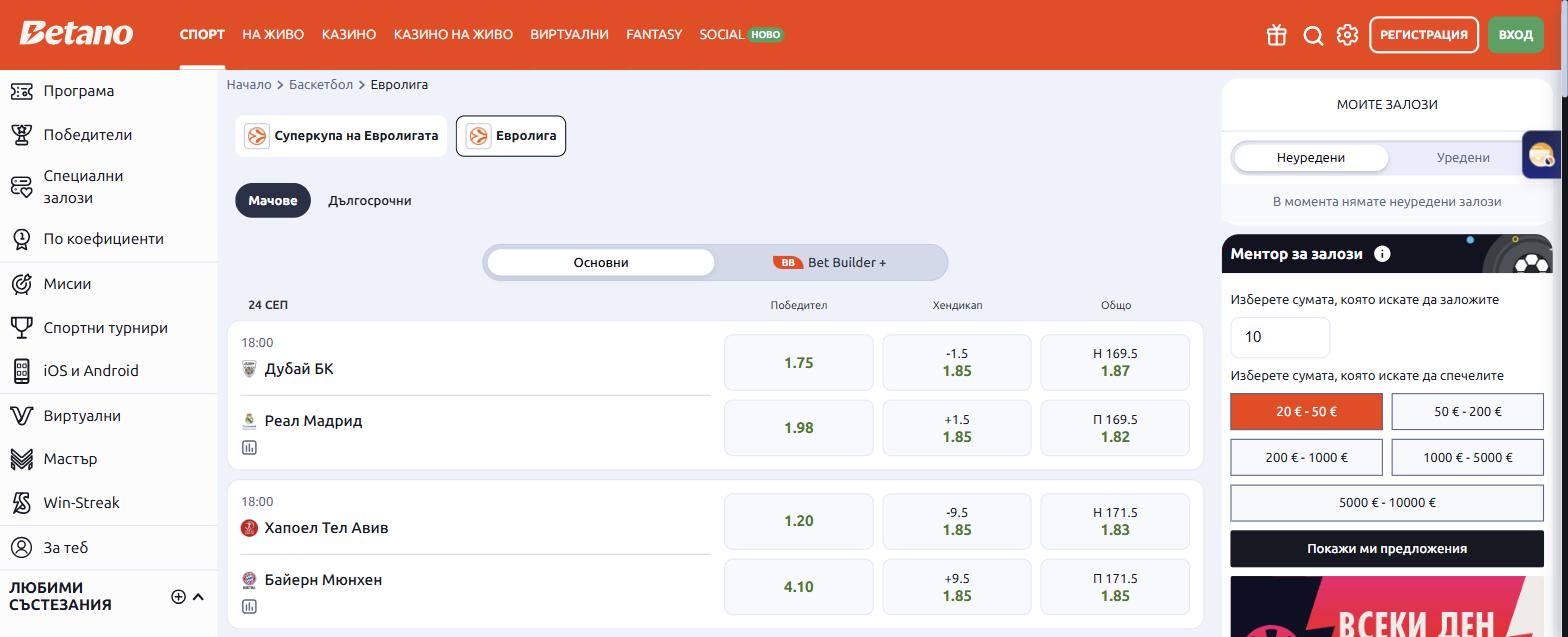Switch to Bet Builder + toggle
The image size is (1568, 637).
830,262
